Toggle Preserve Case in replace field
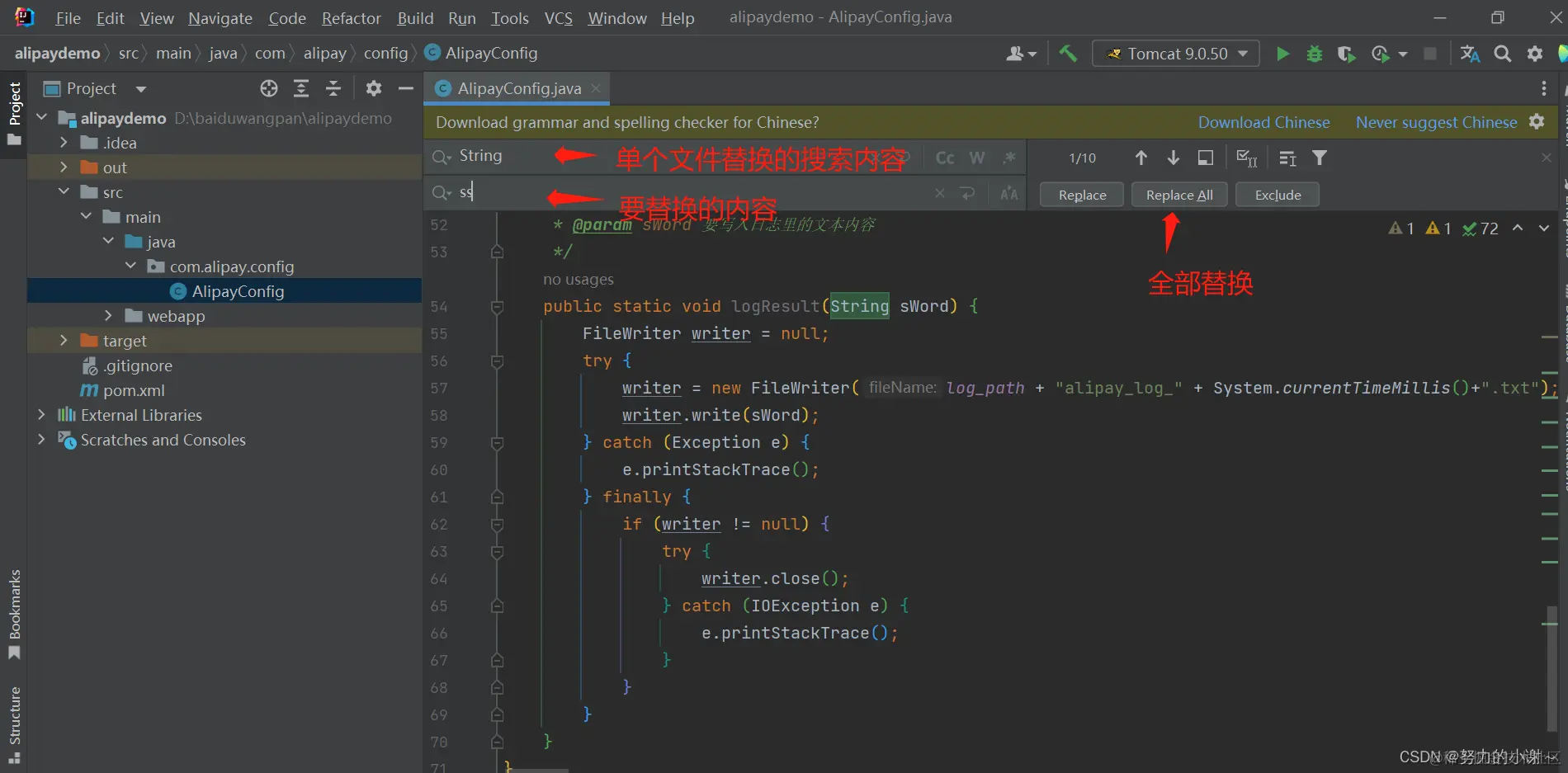 (x=1008, y=194)
